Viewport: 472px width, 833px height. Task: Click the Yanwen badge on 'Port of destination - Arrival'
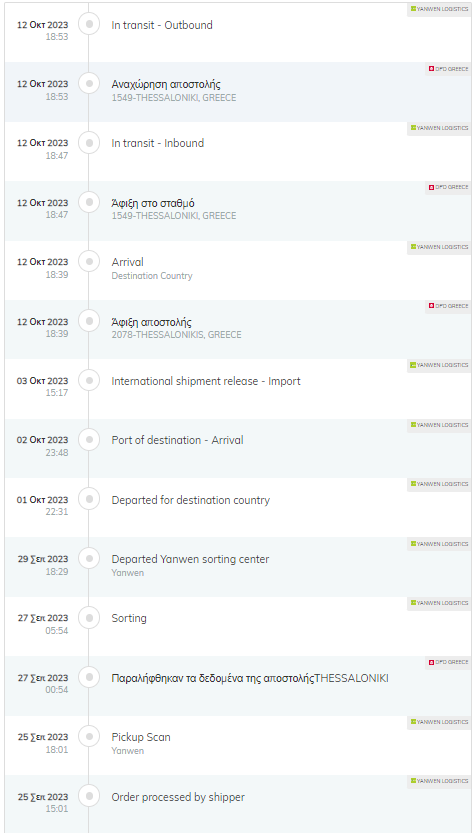[x=439, y=425]
